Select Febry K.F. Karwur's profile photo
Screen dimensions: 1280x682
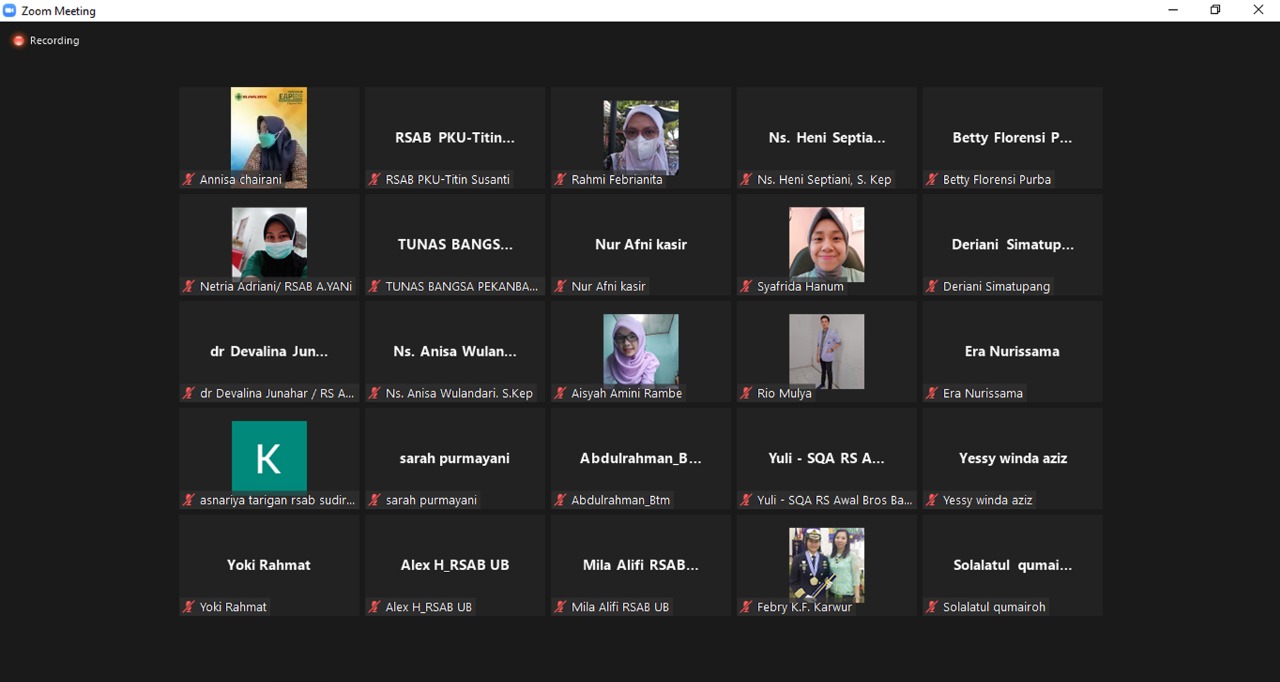(x=827, y=565)
